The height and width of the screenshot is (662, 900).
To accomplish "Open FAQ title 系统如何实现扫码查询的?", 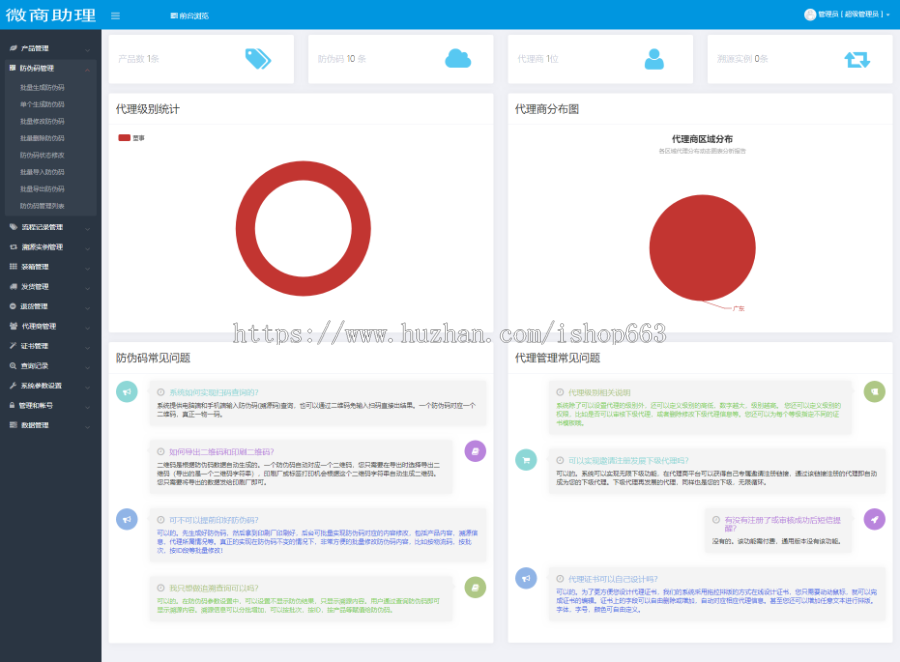I will 214,392.
